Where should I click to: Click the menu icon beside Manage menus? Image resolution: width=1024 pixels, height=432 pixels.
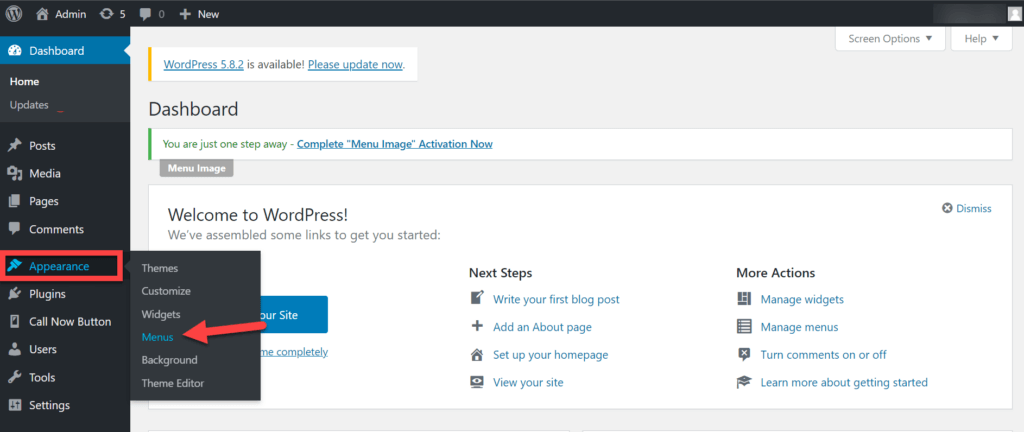(x=744, y=327)
